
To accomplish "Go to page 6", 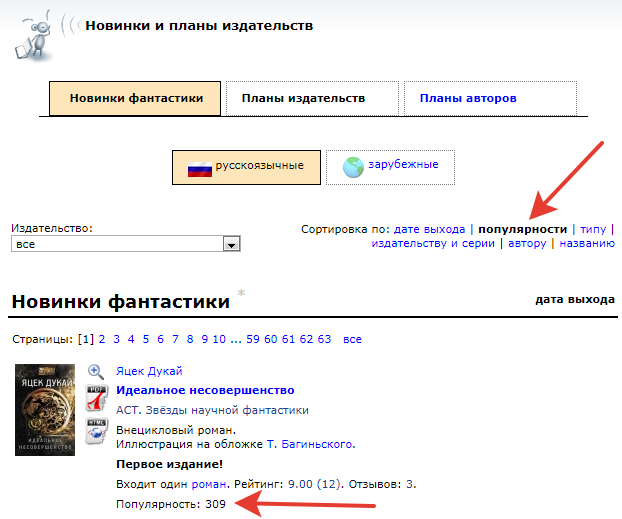I will (x=160, y=339).
